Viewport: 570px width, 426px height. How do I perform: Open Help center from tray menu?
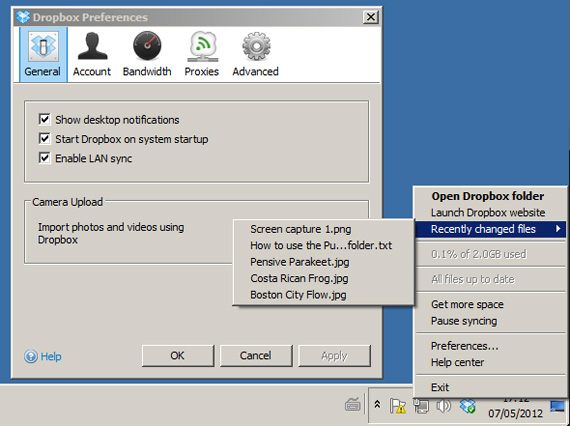[490, 362]
